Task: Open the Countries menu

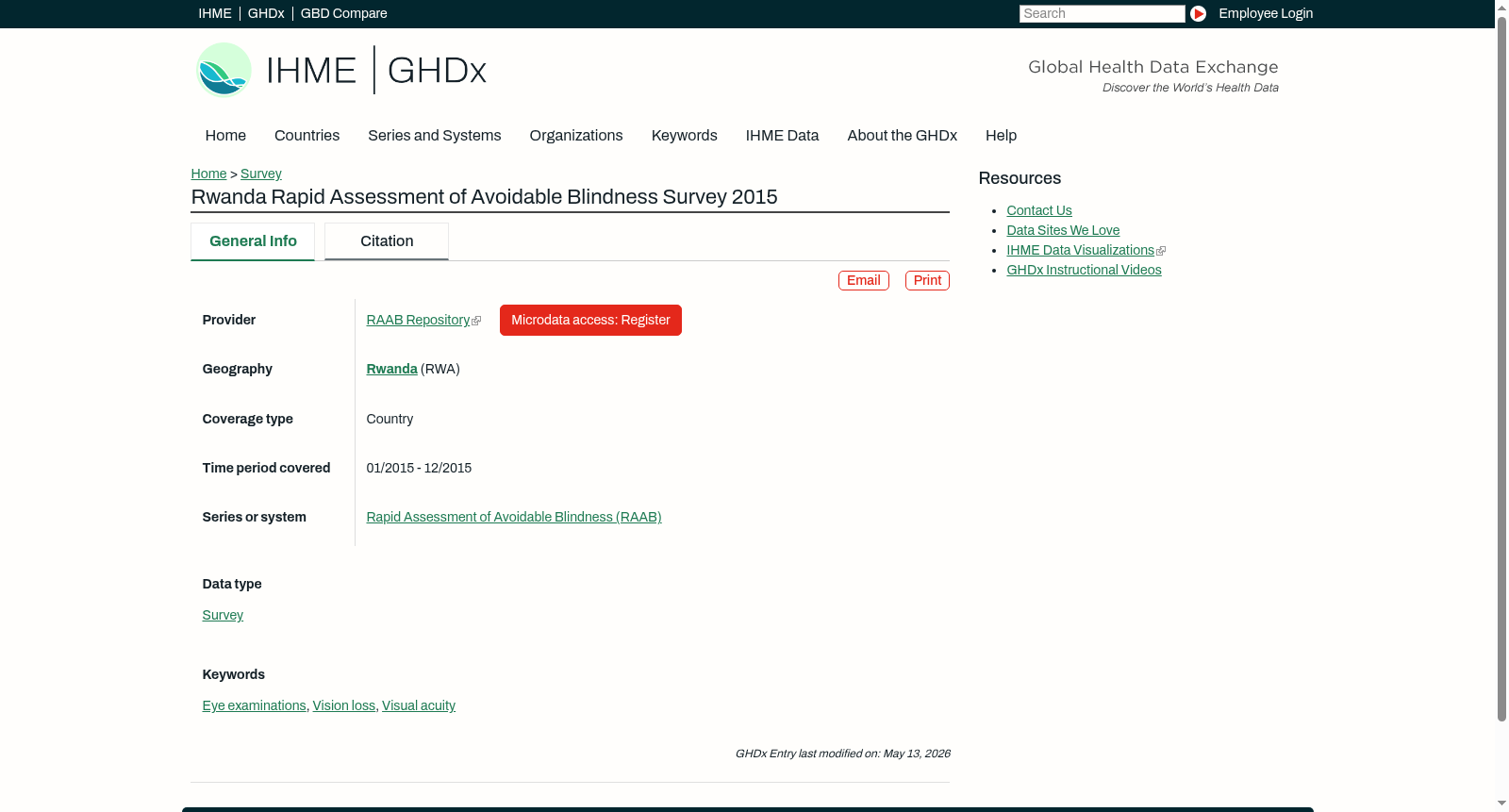Action: pos(307,135)
